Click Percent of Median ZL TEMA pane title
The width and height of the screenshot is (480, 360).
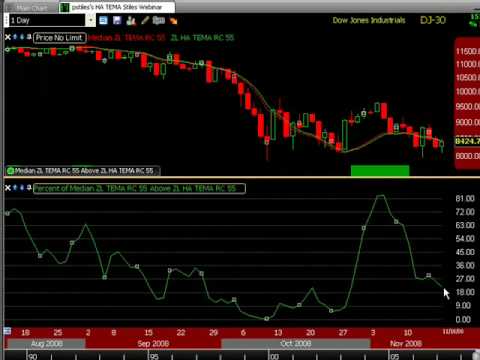[x=139, y=188]
